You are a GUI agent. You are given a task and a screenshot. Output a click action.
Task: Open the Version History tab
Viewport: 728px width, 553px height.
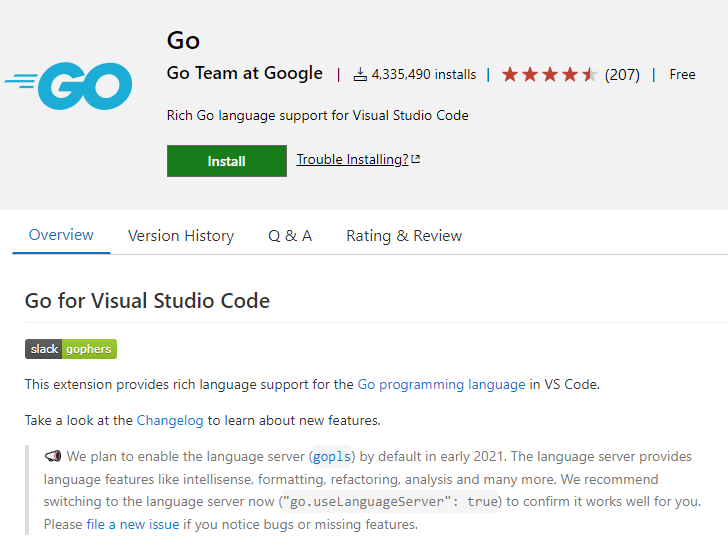181,236
